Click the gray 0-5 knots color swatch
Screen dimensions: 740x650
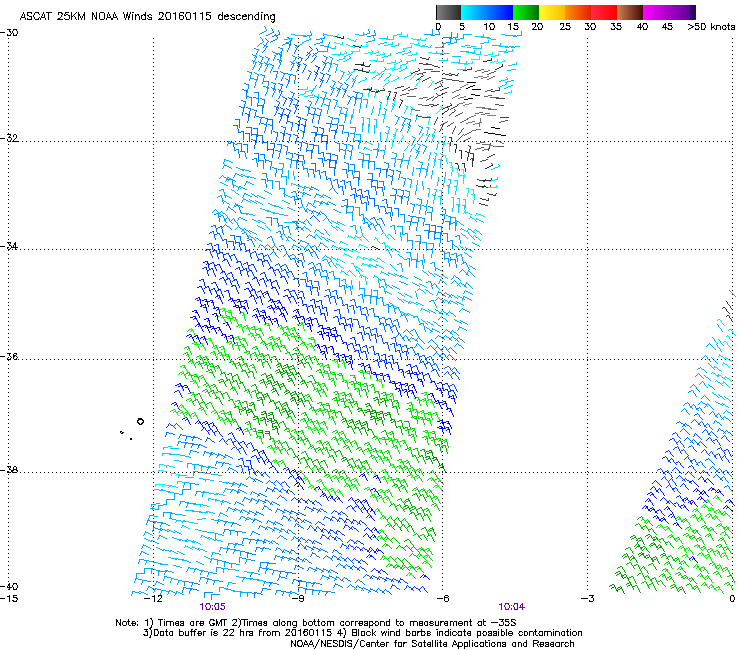pyautogui.click(x=448, y=12)
